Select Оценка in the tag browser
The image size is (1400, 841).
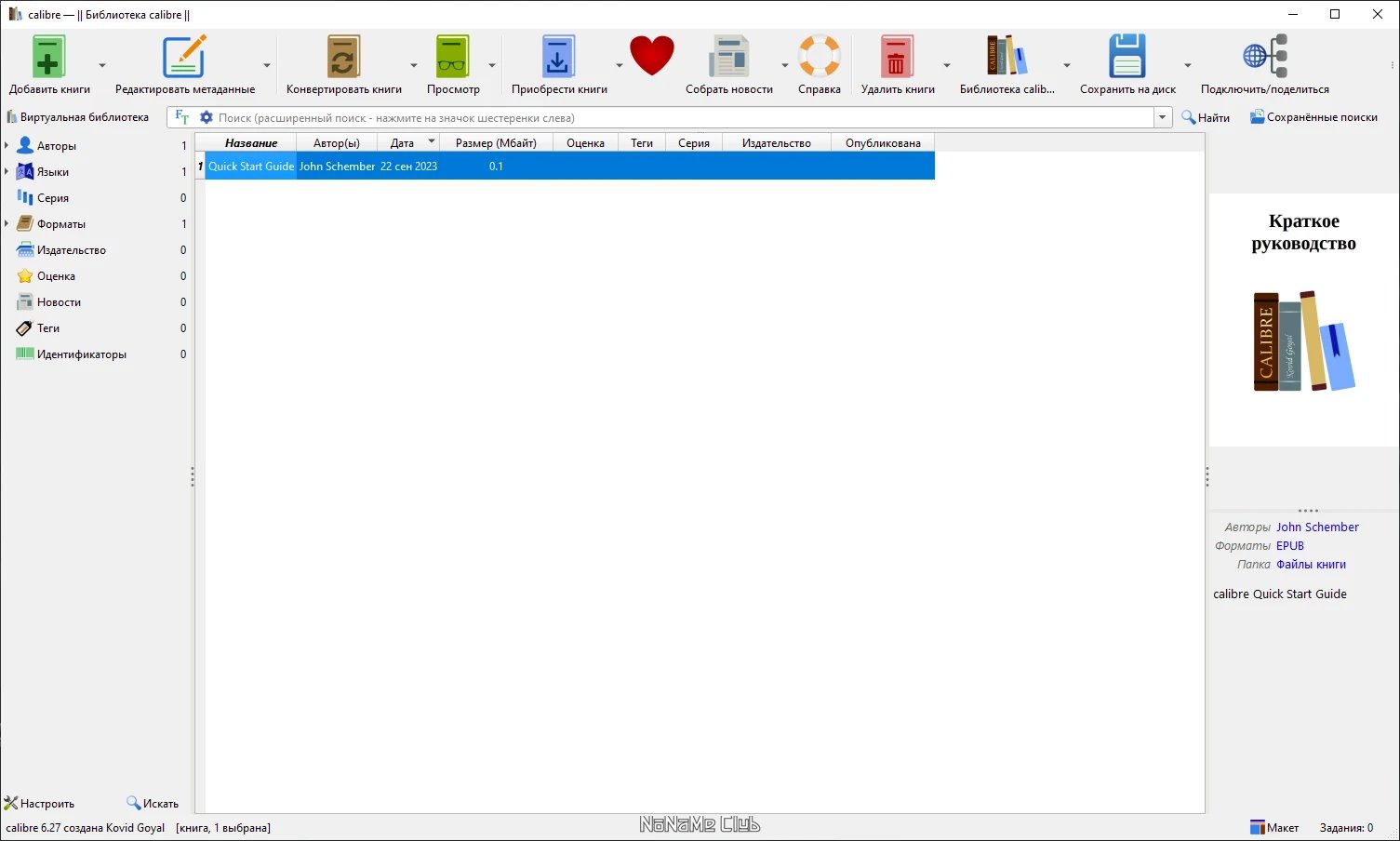coord(56,276)
